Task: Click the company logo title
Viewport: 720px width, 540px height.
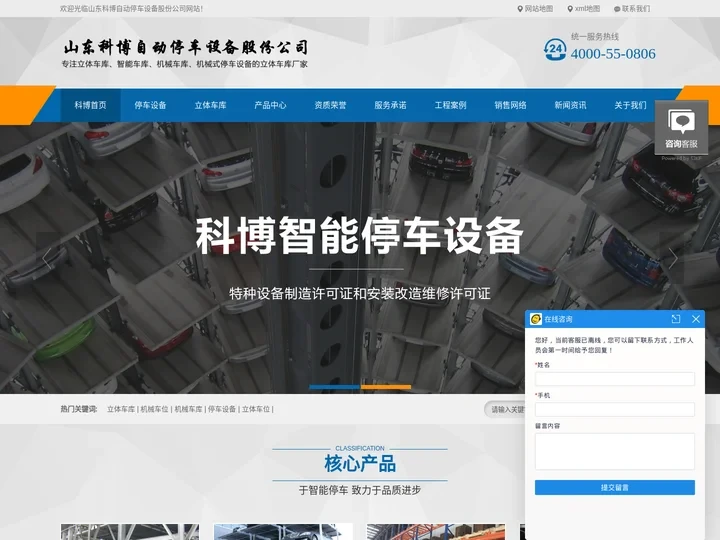Action: (x=186, y=47)
